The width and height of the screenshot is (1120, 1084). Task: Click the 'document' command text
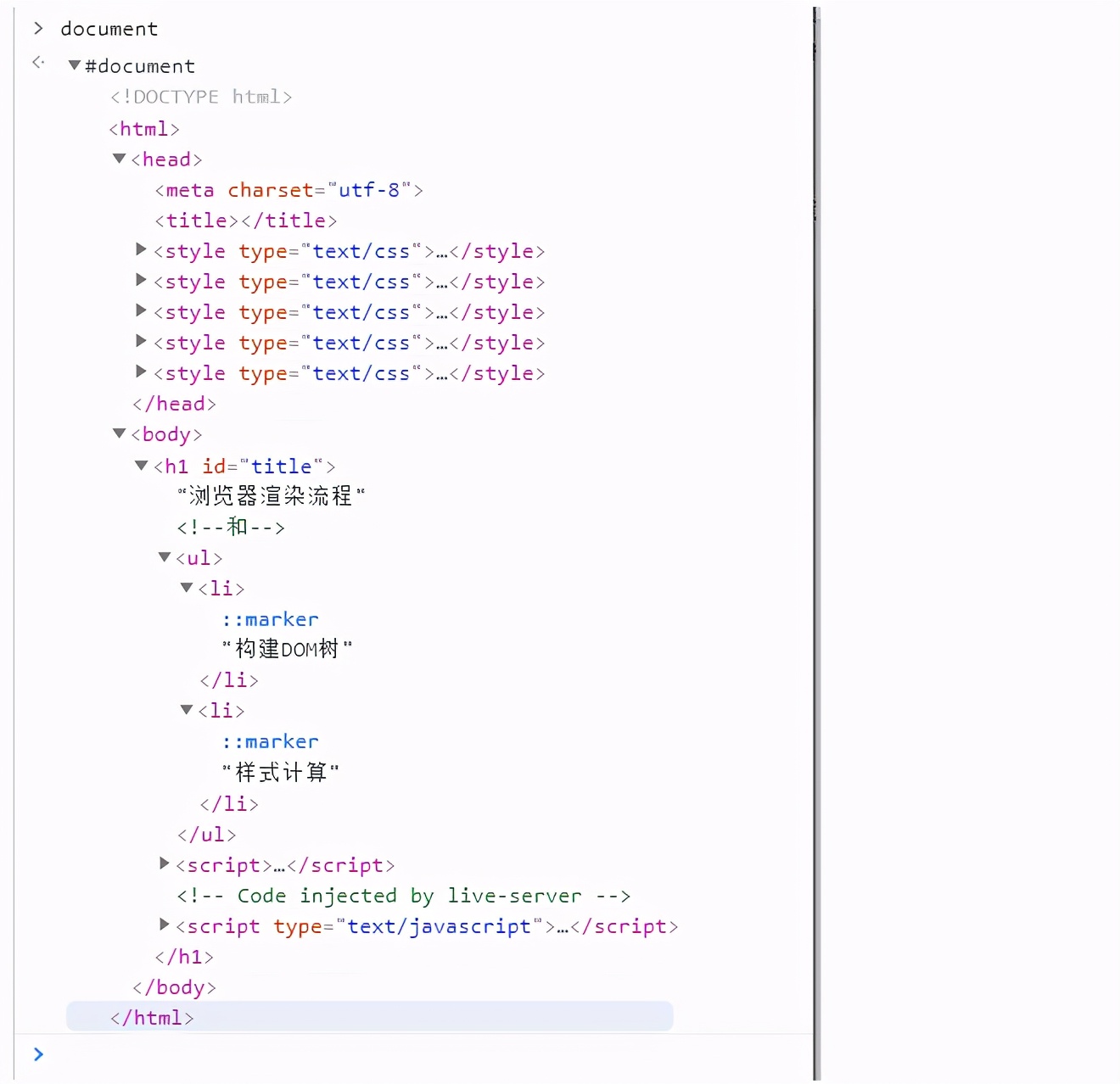(x=109, y=29)
